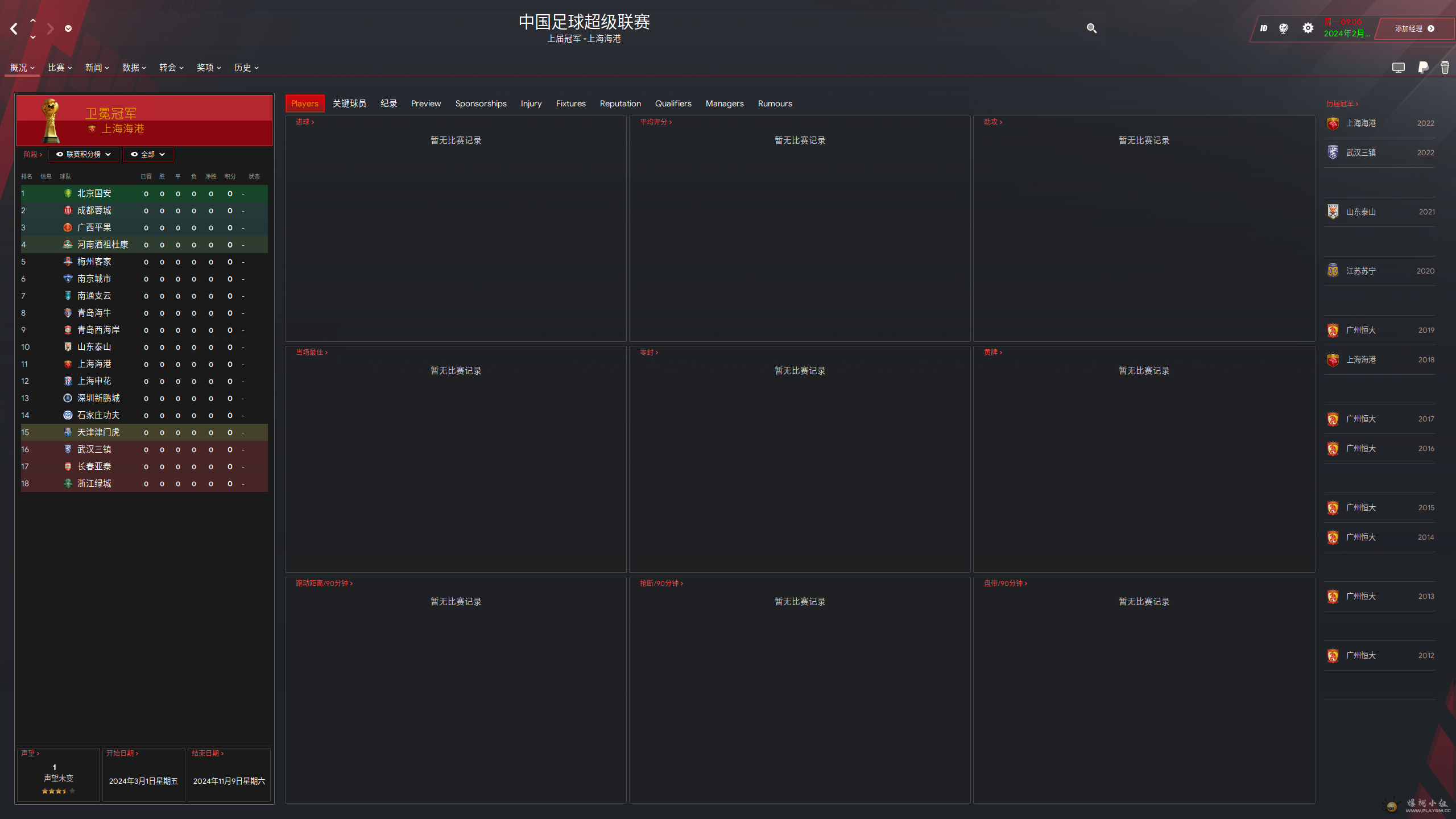Open the 历史 menu
Viewport: 1456px width, 819px height.
[246, 68]
